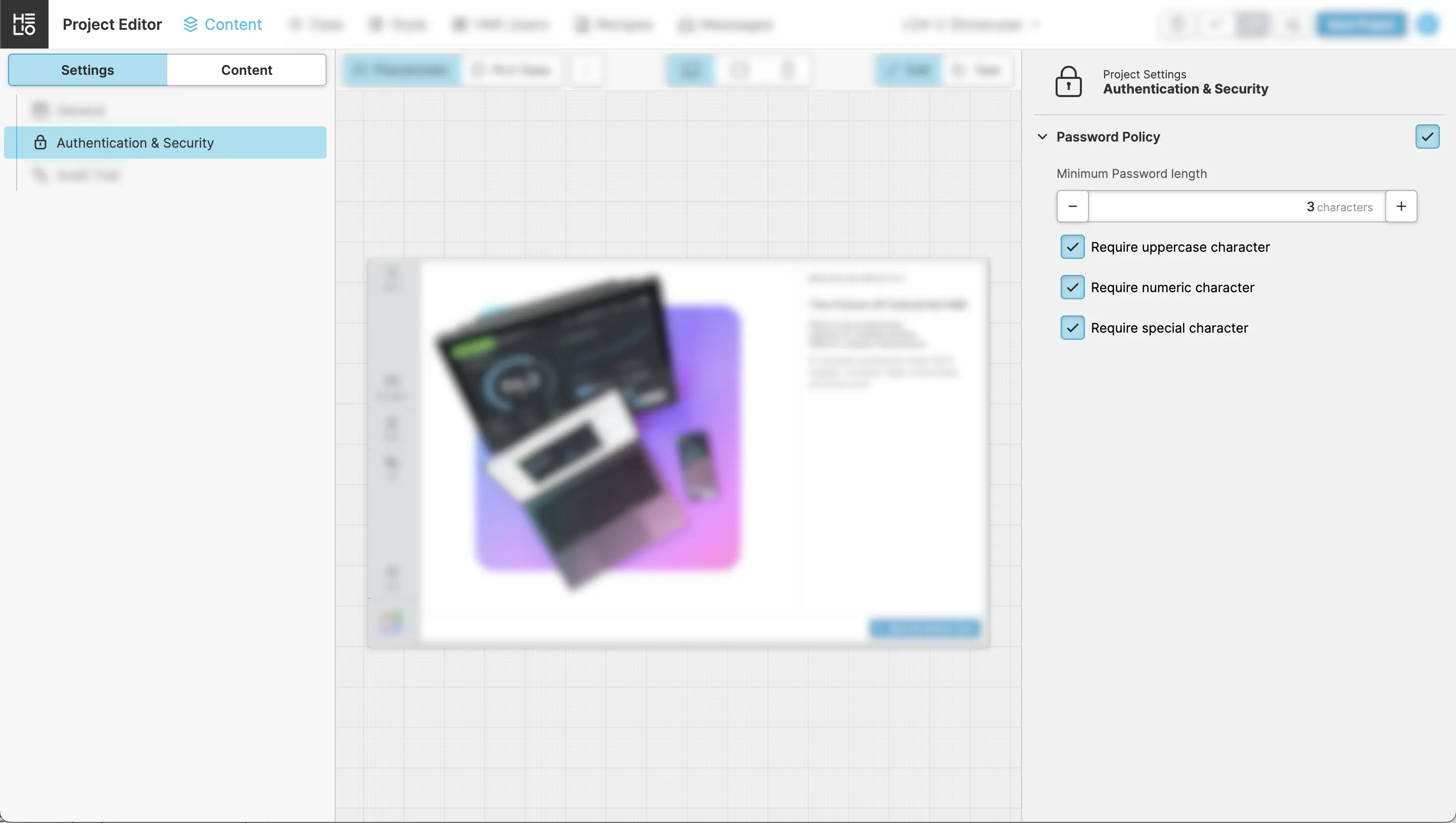
Task: Open the Messages section in top navigation
Action: click(x=725, y=25)
